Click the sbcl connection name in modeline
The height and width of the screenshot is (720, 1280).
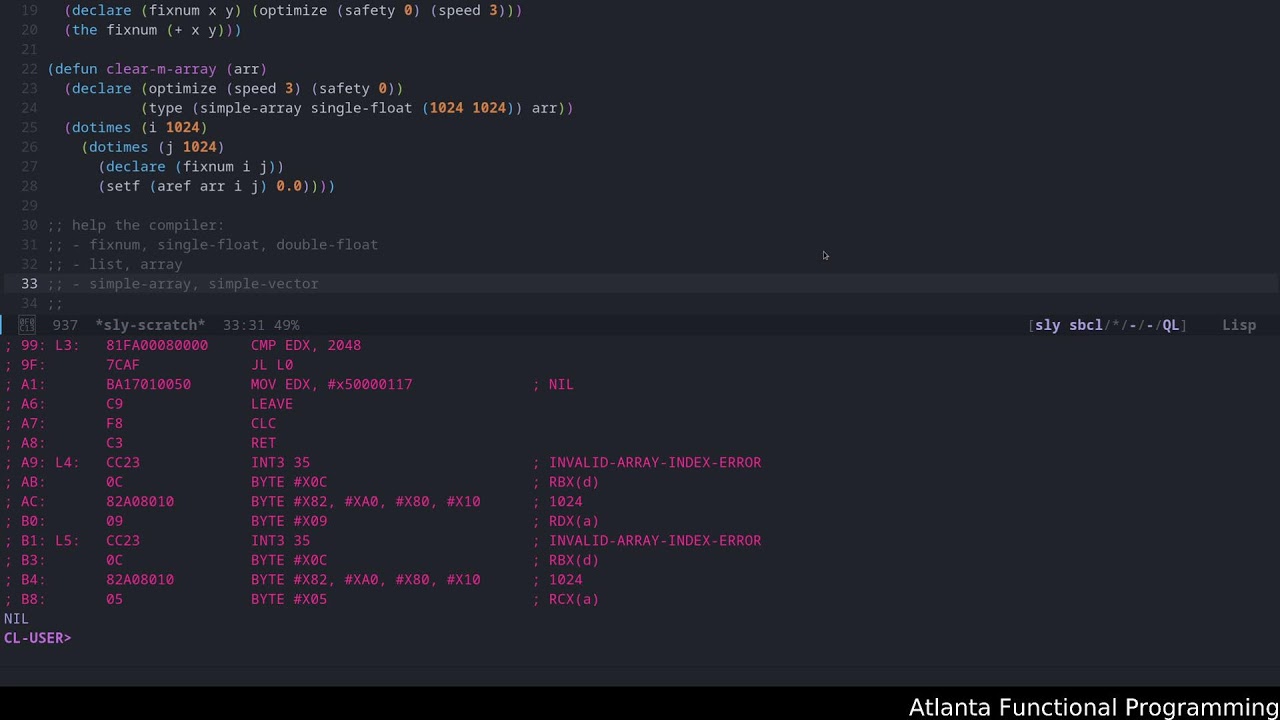[1086, 325]
